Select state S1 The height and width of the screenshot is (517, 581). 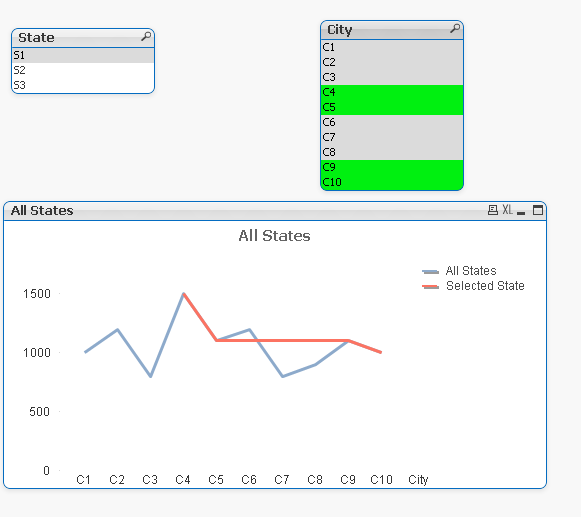point(83,55)
